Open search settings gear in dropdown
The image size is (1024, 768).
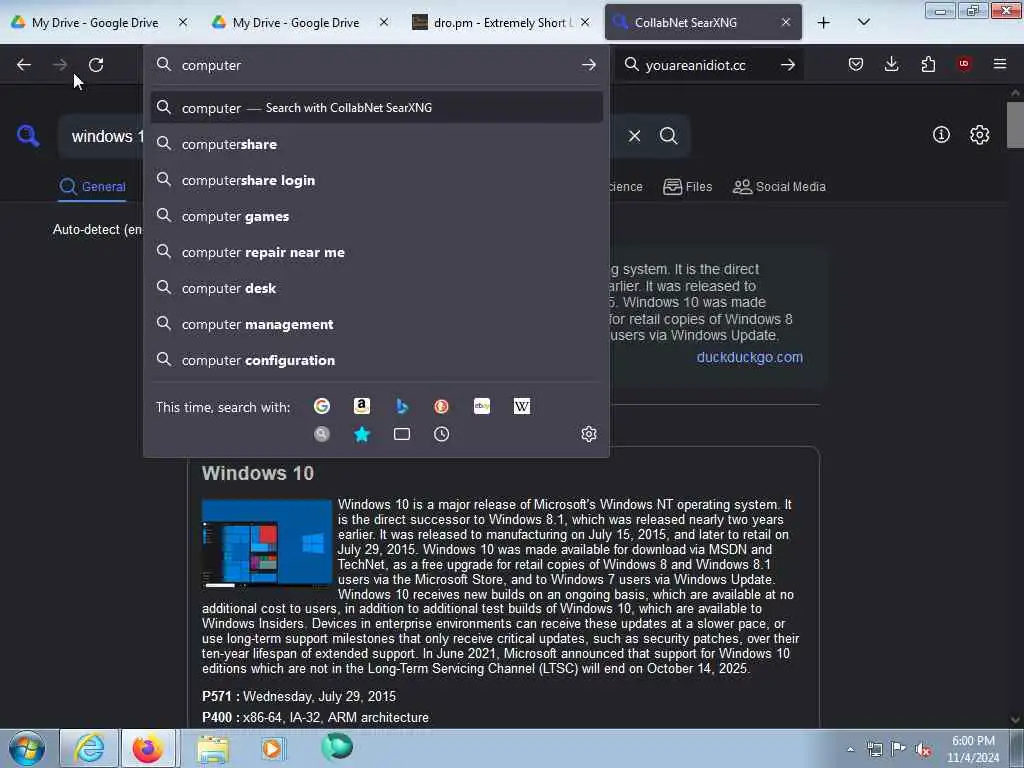[x=588, y=434]
